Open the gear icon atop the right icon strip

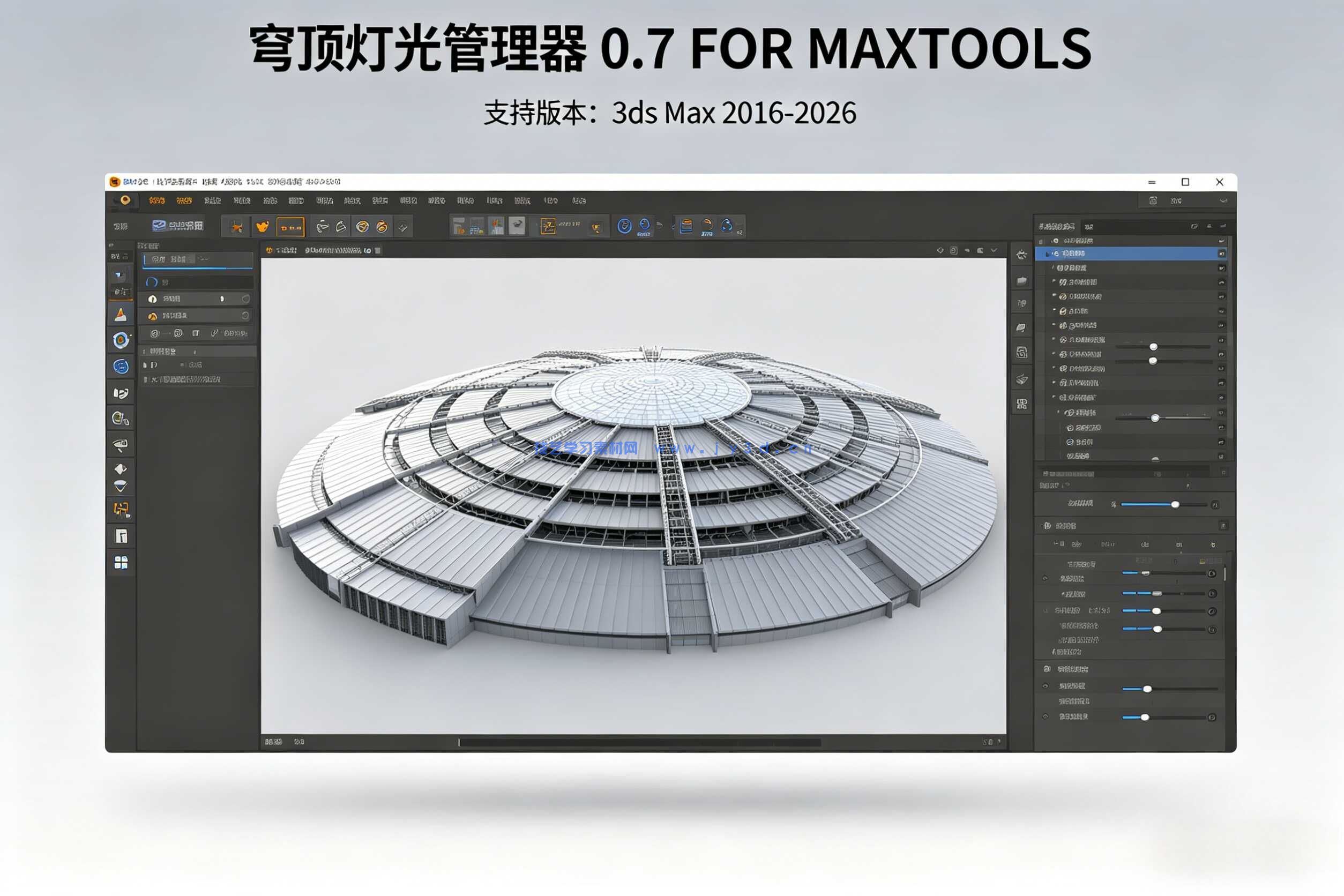coord(1022,255)
